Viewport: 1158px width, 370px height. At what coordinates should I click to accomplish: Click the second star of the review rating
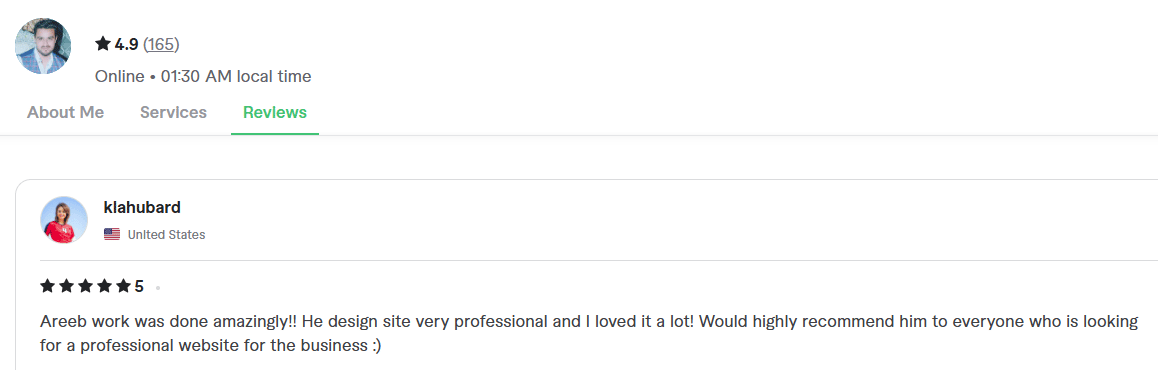66,286
